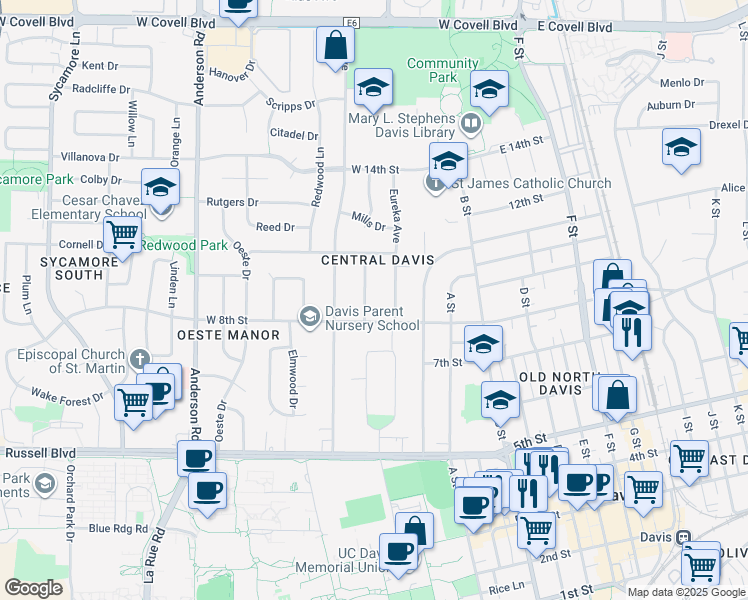Click the Map data ©2025 Google attribution
The height and width of the screenshot is (600, 748).
(686, 593)
